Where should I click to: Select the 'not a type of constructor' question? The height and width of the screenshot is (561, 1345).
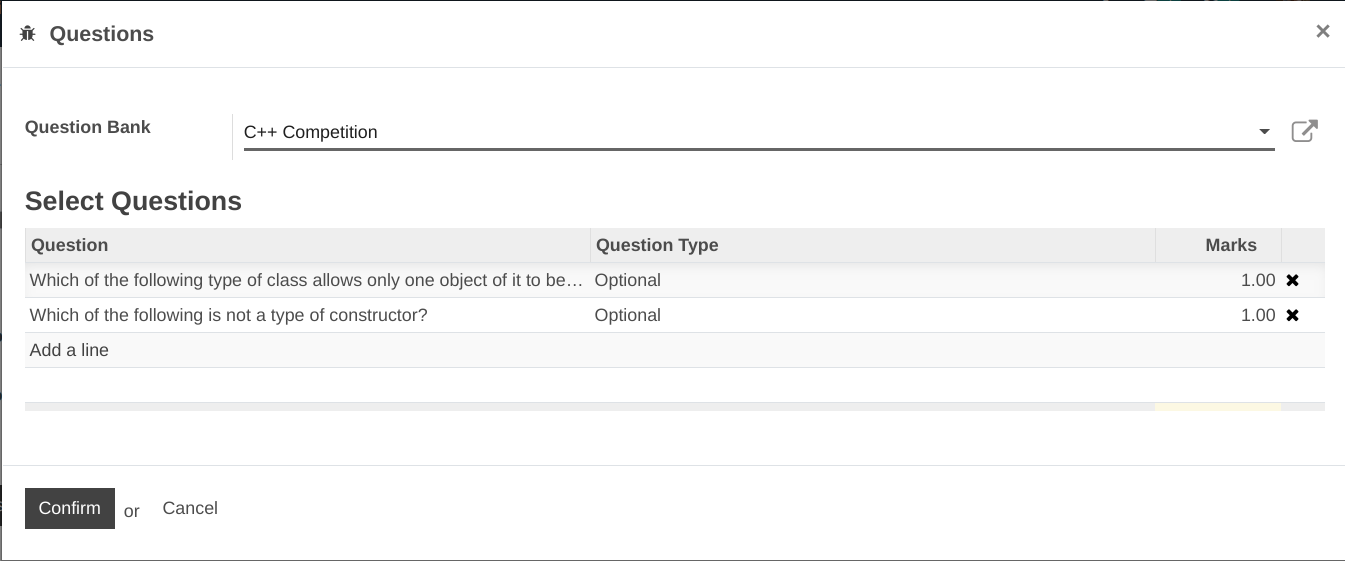[x=229, y=316]
